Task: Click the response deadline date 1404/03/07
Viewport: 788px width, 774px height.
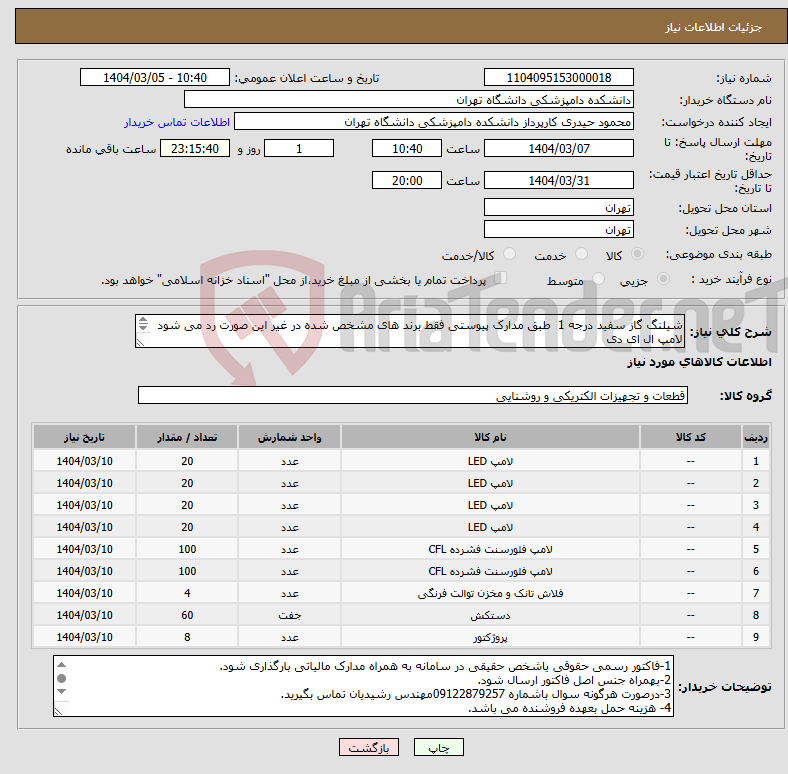Action: 558,148
